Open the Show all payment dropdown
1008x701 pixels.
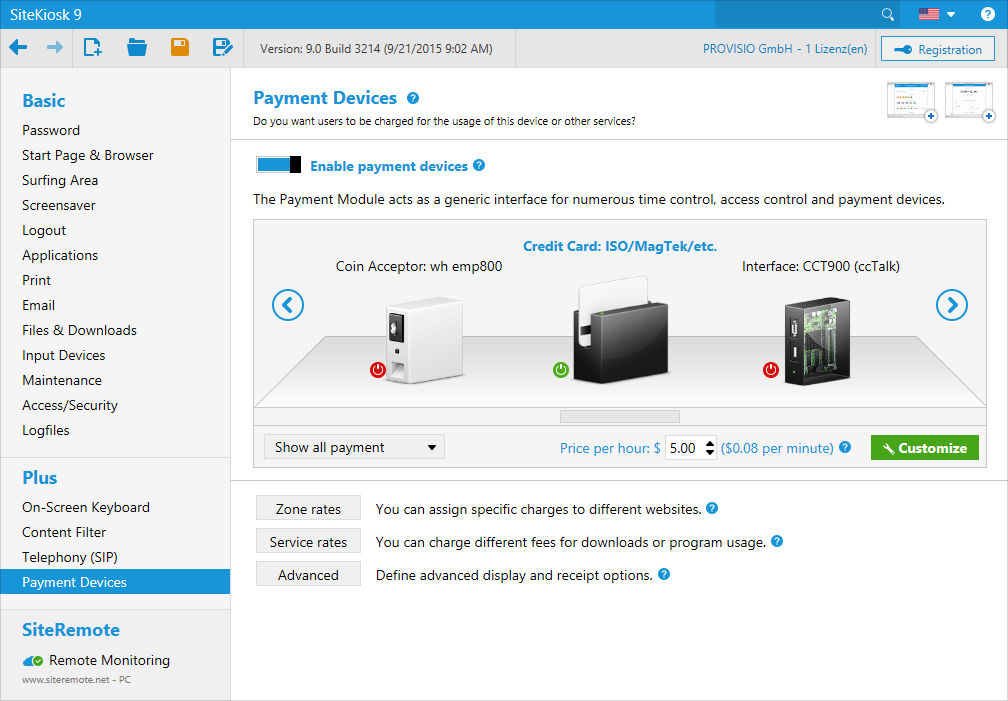tap(354, 447)
